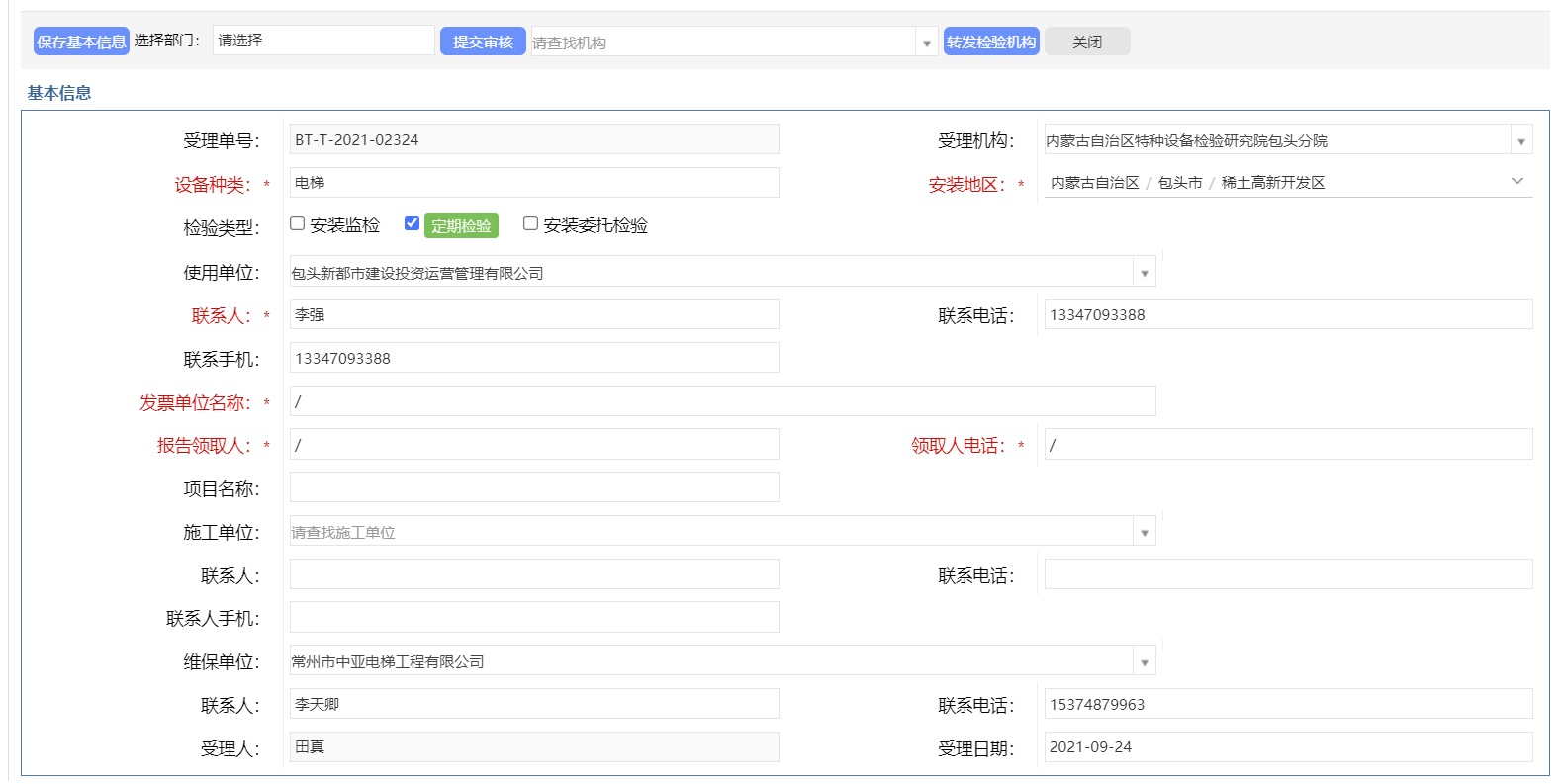Click the 联系人 field containing 李强
Screen dimensions: 1562x784
[534, 314]
